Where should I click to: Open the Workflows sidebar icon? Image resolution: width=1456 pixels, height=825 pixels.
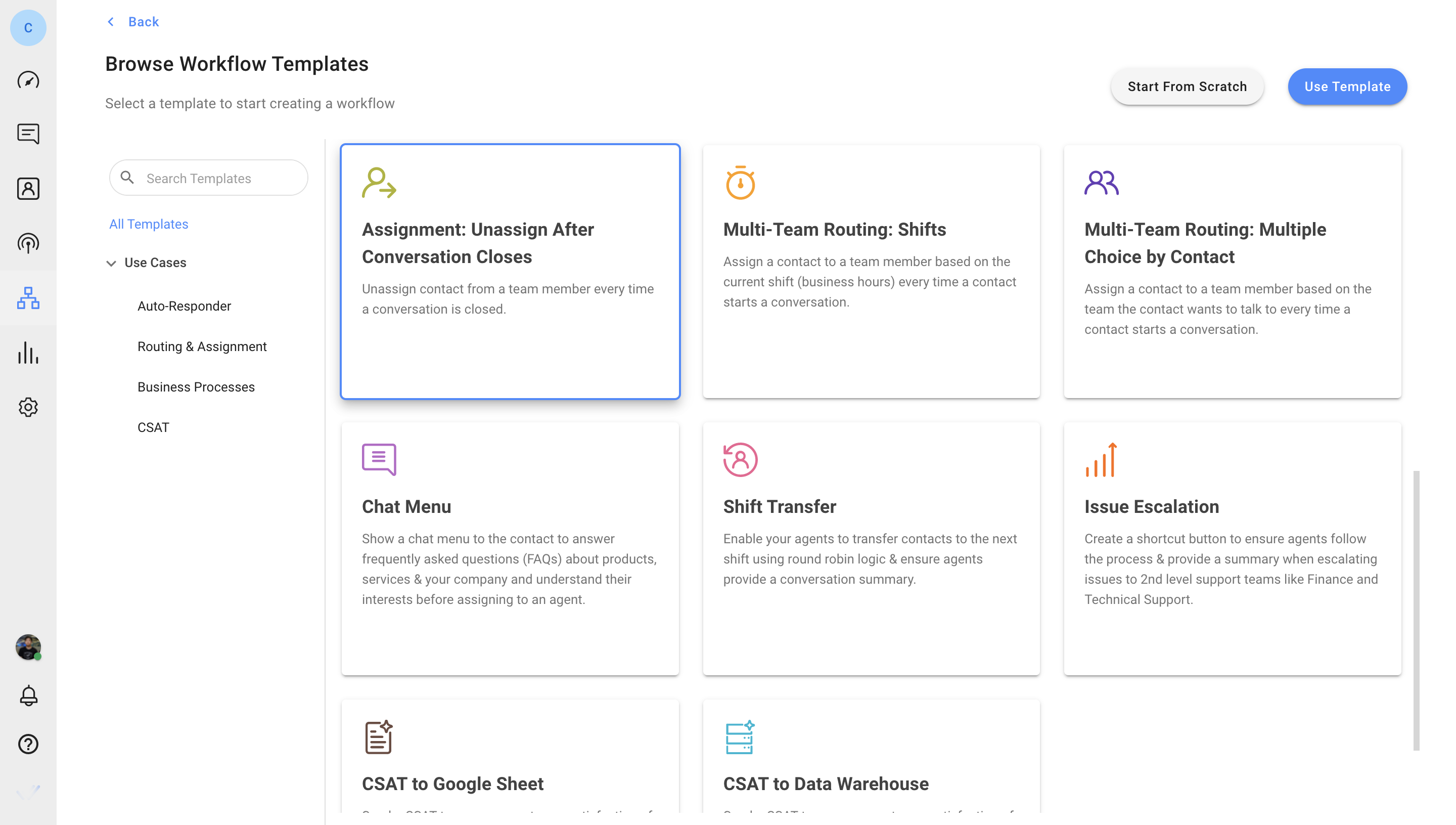point(28,297)
